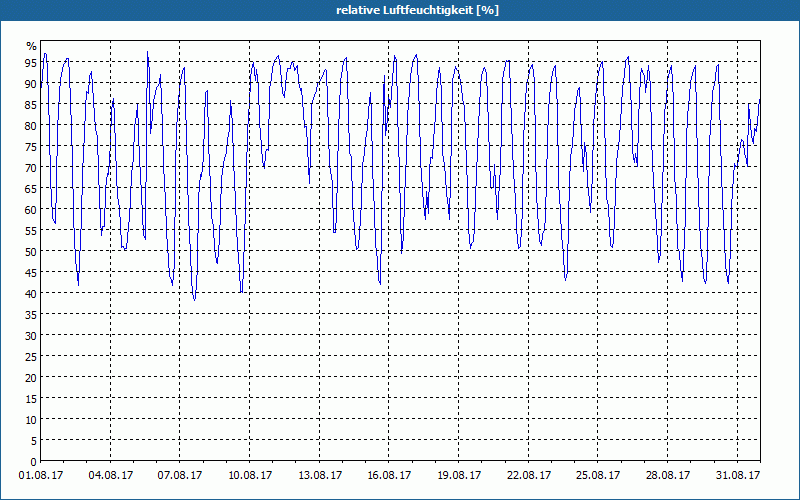Select the 80 y-axis tick label

31,125
